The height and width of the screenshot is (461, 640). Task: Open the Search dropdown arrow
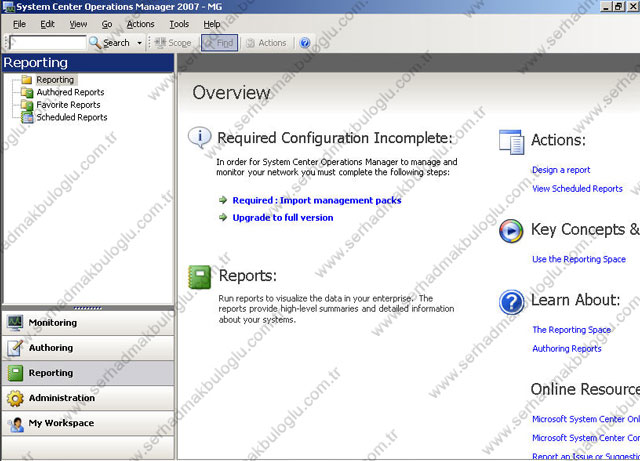tap(140, 43)
